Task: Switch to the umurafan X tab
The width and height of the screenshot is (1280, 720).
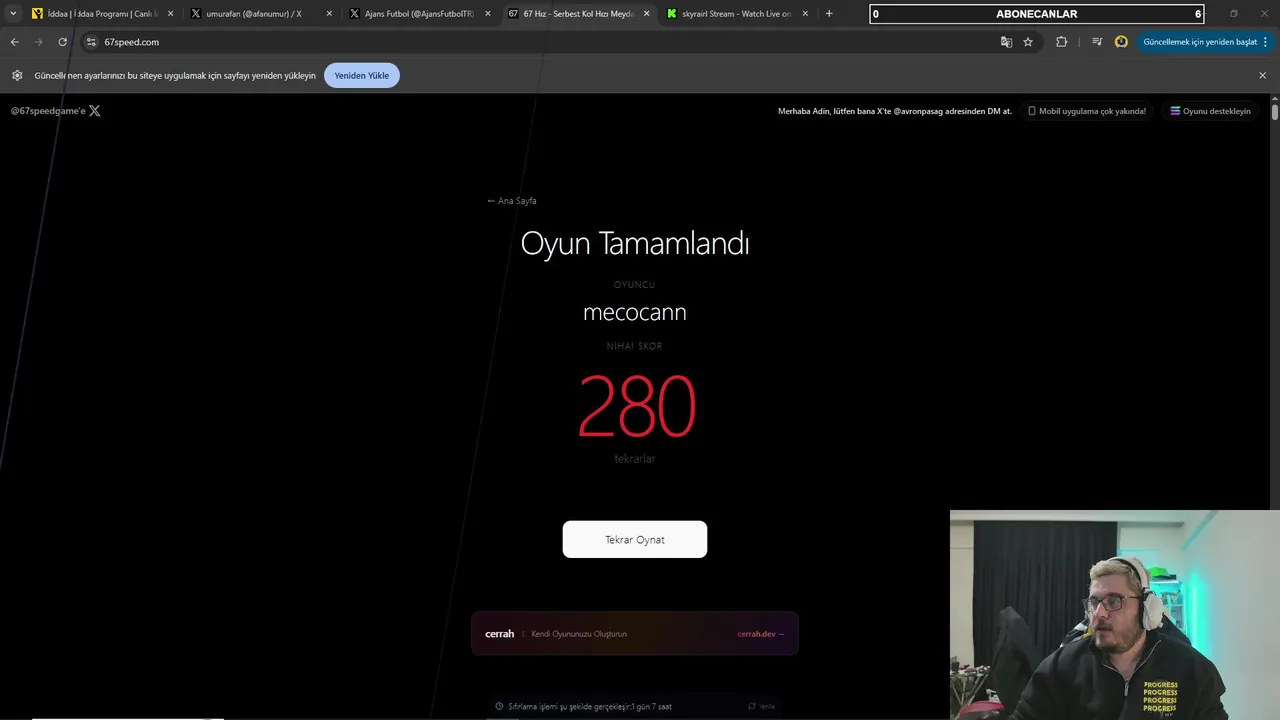Action: pyautogui.click(x=261, y=14)
